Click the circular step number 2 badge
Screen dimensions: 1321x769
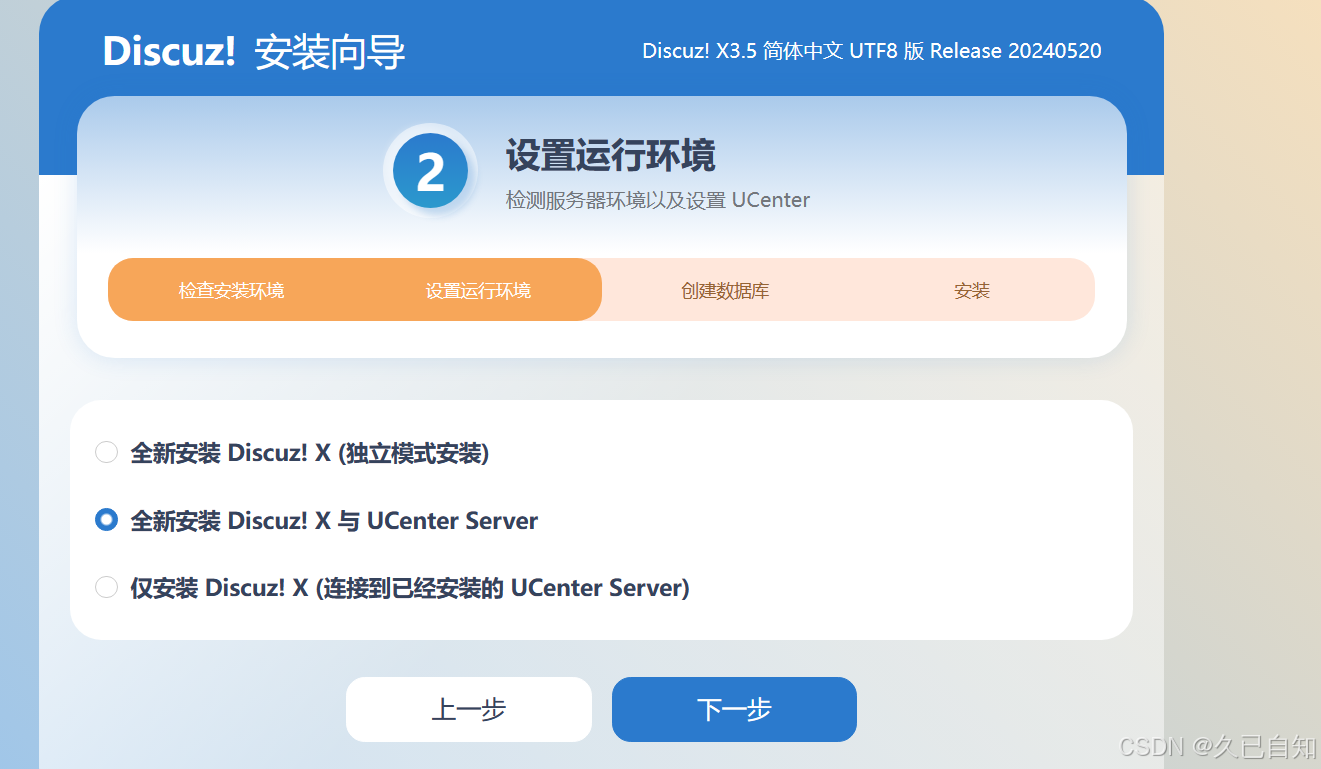430,170
